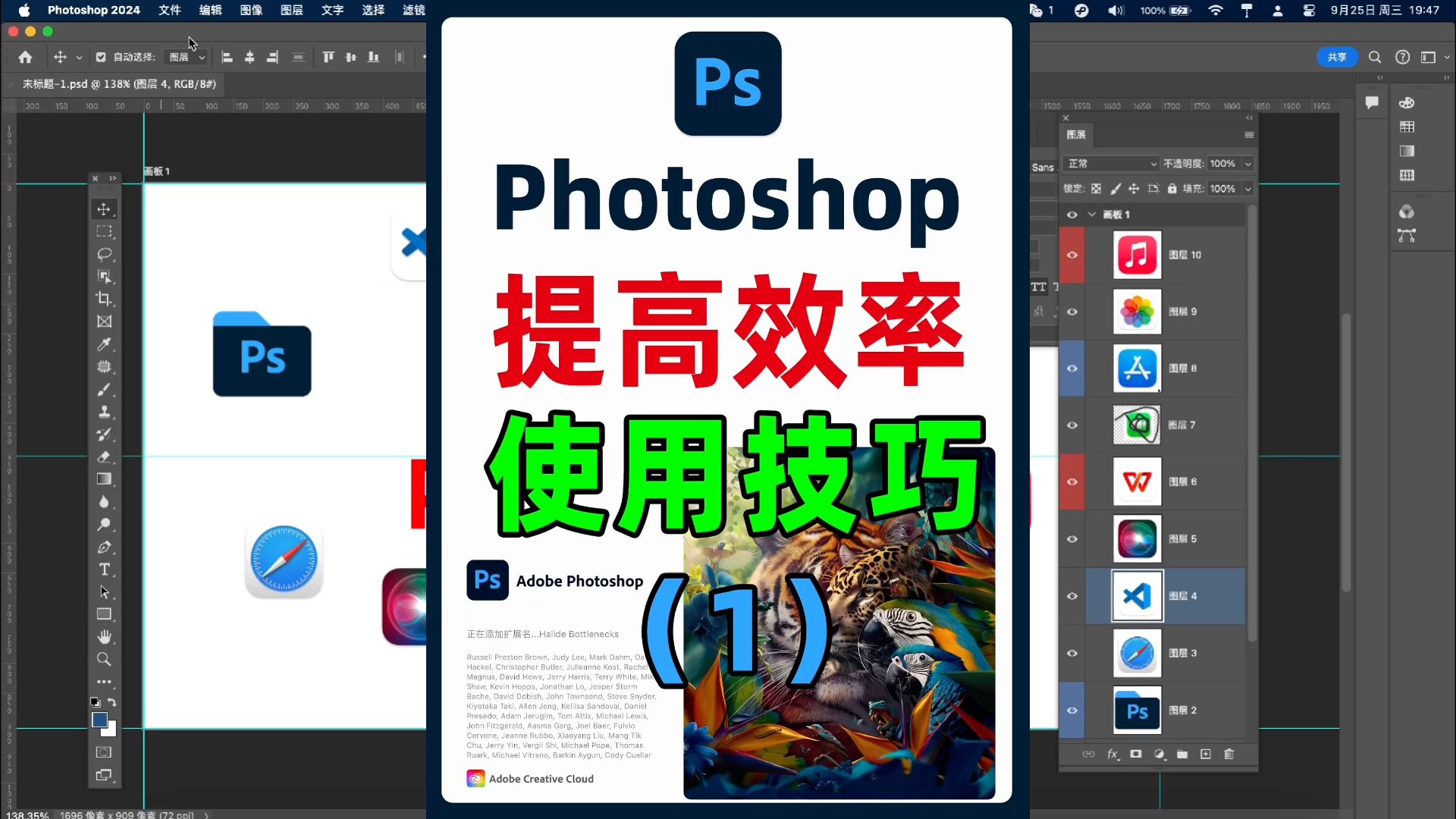The height and width of the screenshot is (819, 1456).
Task: Hide the selected 图层 4 layer
Action: pos(1072,596)
